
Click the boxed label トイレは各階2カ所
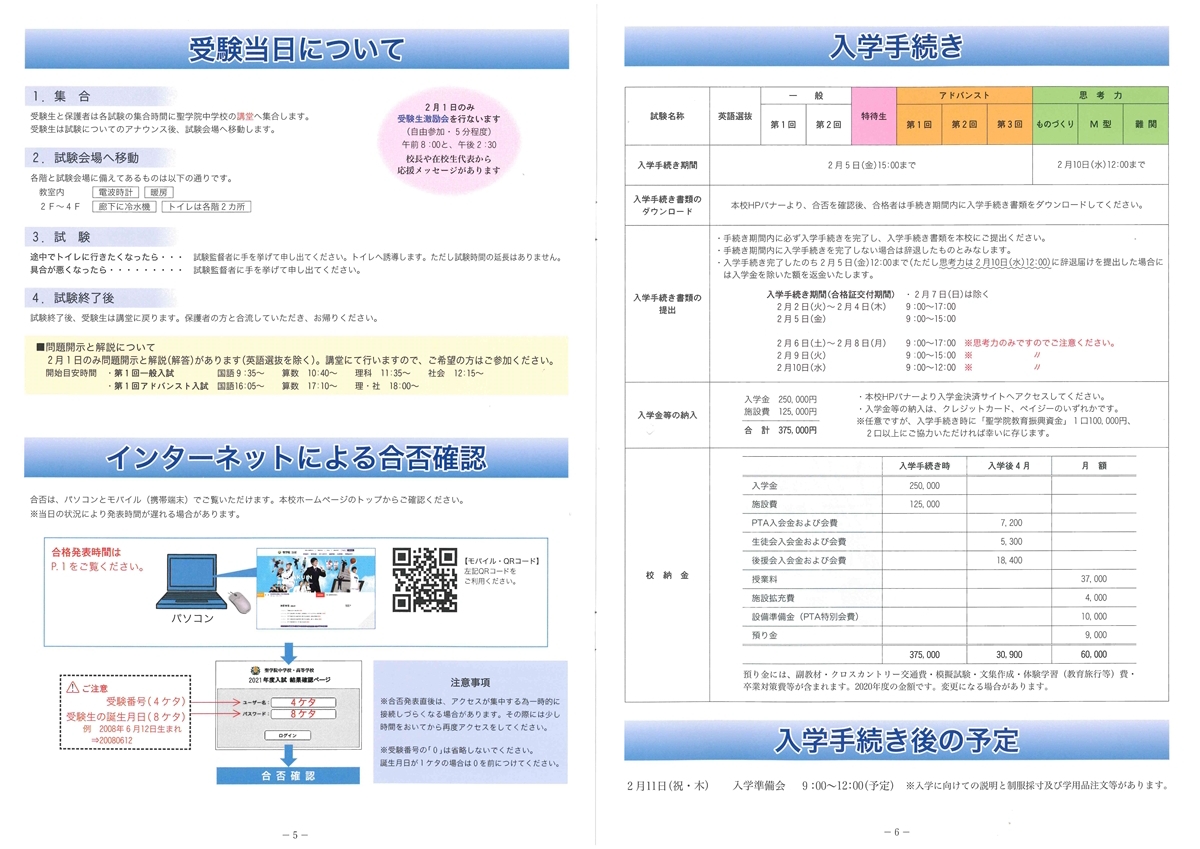coord(207,206)
